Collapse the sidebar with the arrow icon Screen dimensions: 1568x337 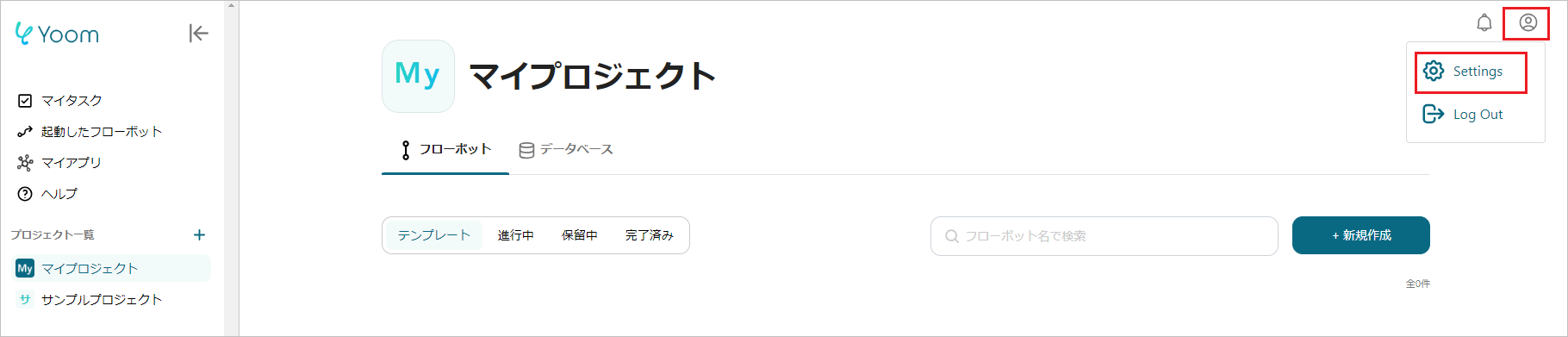198,33
